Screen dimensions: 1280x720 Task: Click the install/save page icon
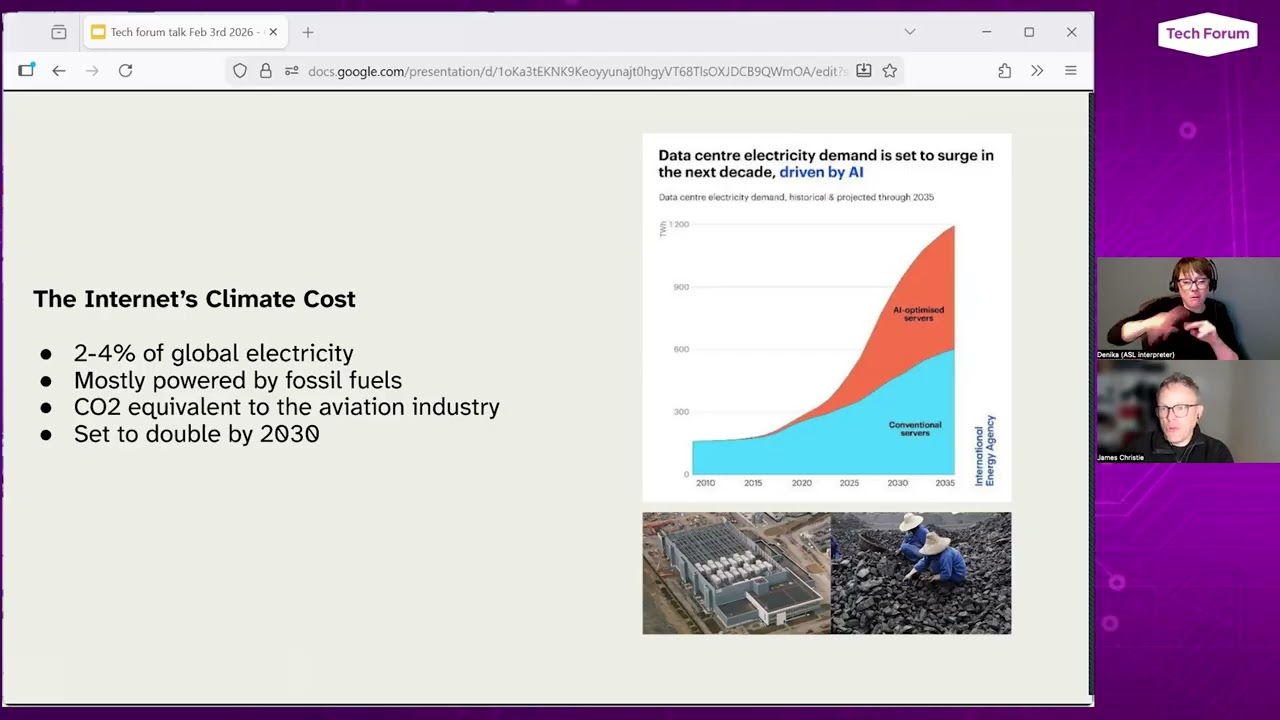coord(864,71)
